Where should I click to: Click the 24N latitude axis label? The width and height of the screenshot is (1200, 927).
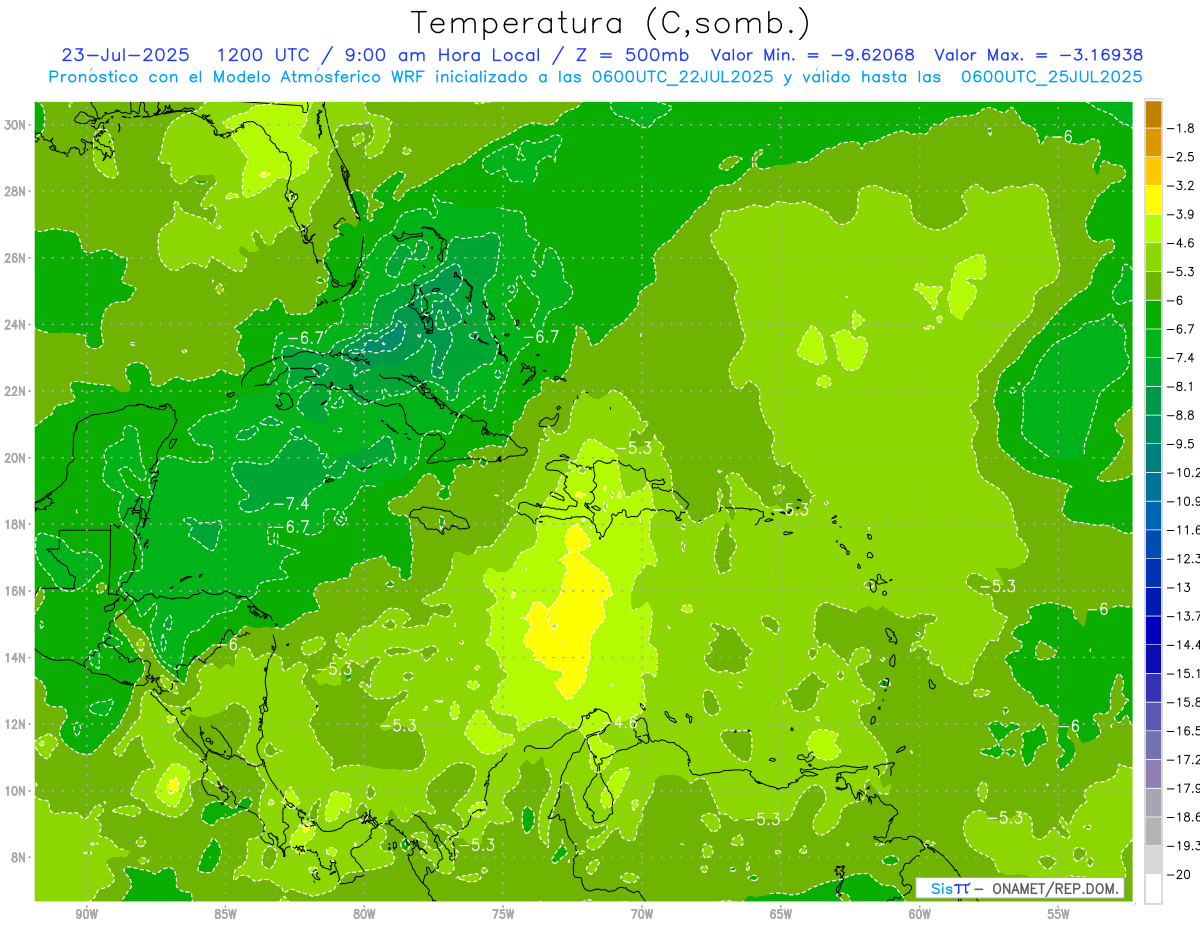16,325
